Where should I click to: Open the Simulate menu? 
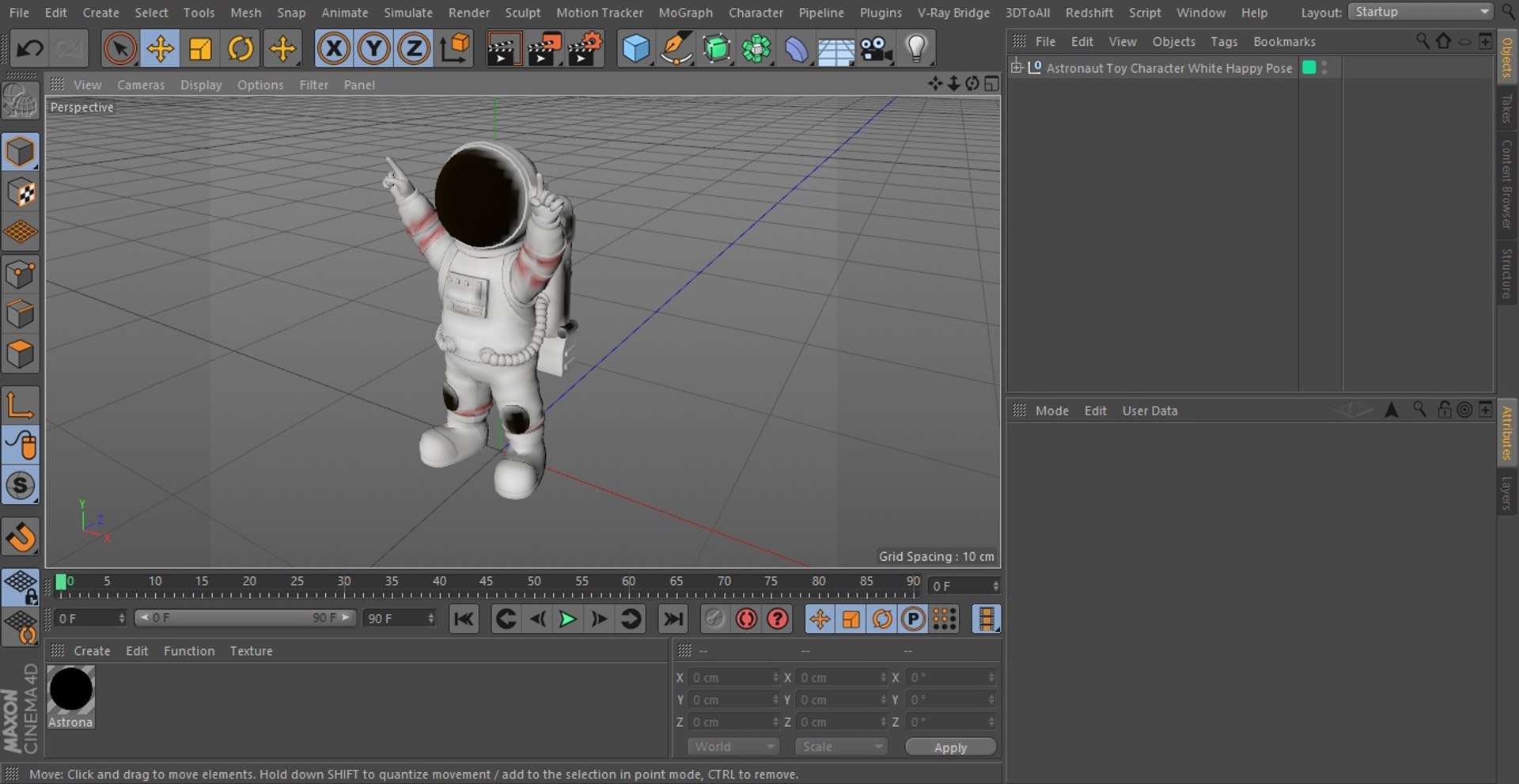coord(408,13)
